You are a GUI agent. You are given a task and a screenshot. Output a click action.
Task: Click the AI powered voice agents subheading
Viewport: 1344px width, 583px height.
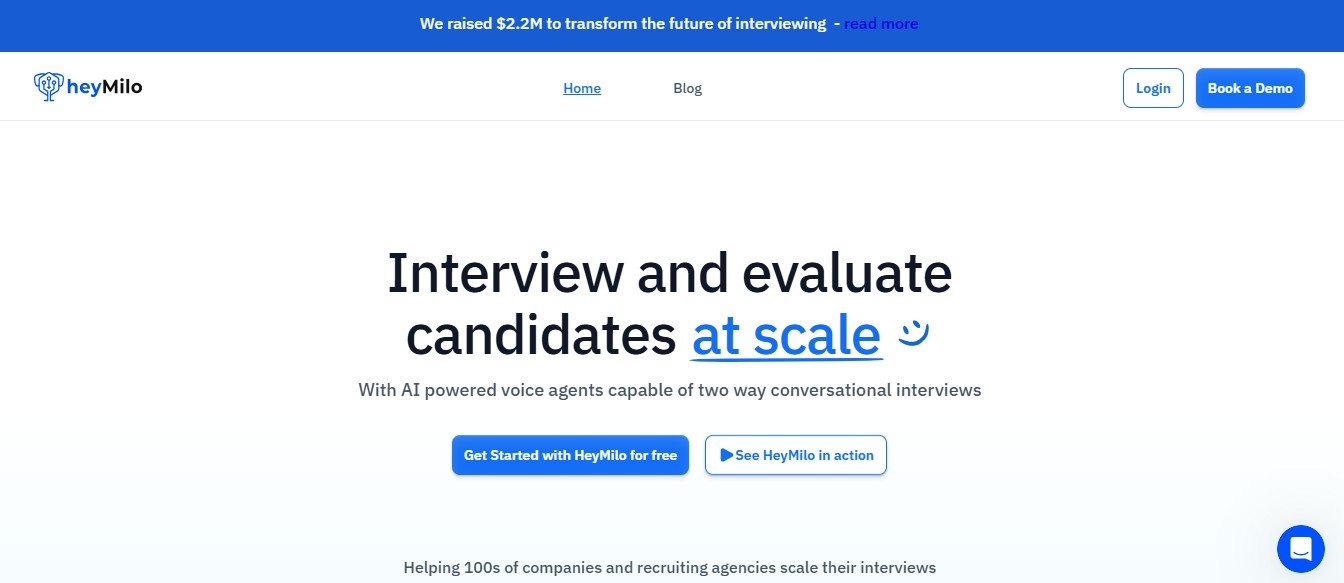tap(670, 390)
